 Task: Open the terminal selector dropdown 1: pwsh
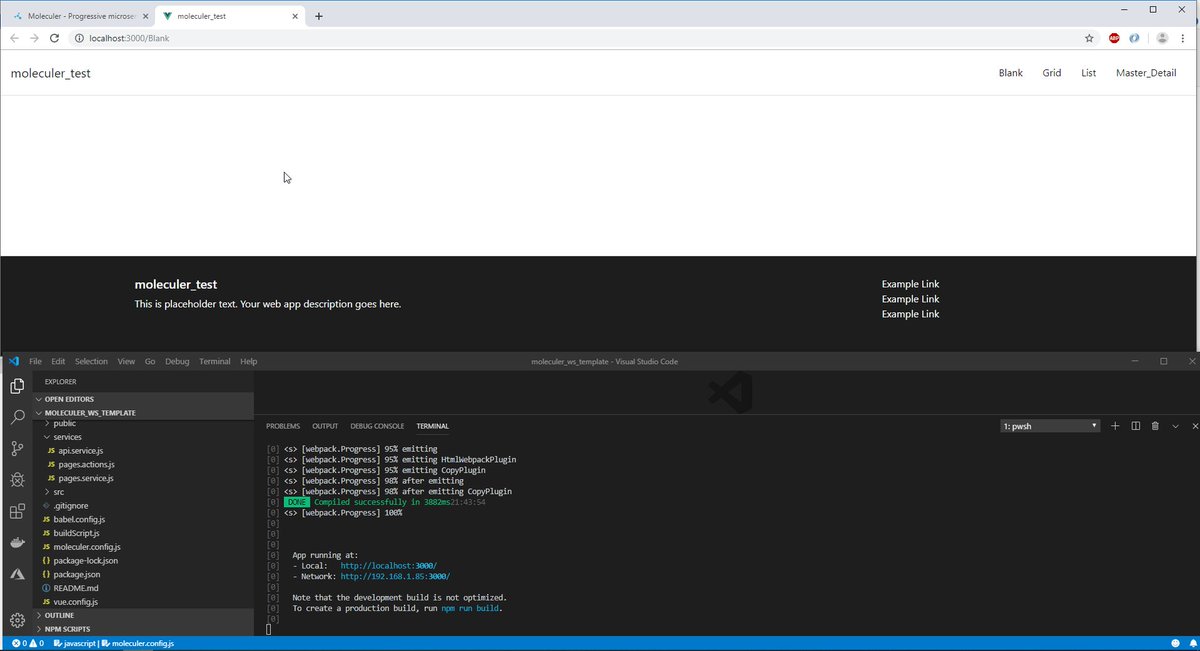coord(1050,426)
